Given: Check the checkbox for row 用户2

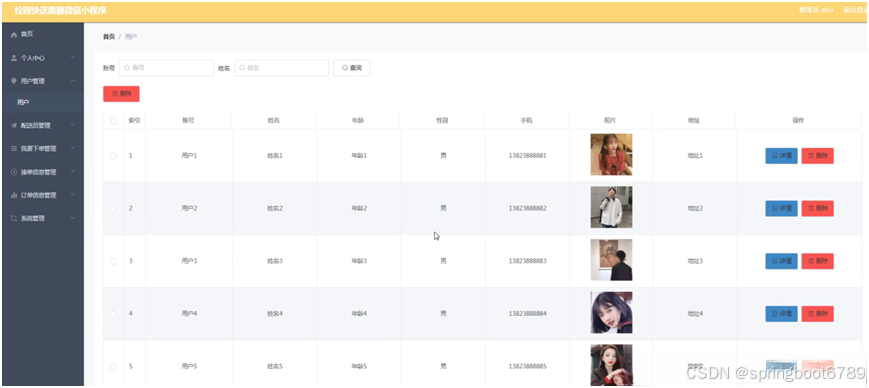Looking at the screenshot, I should tap(114, 208).
